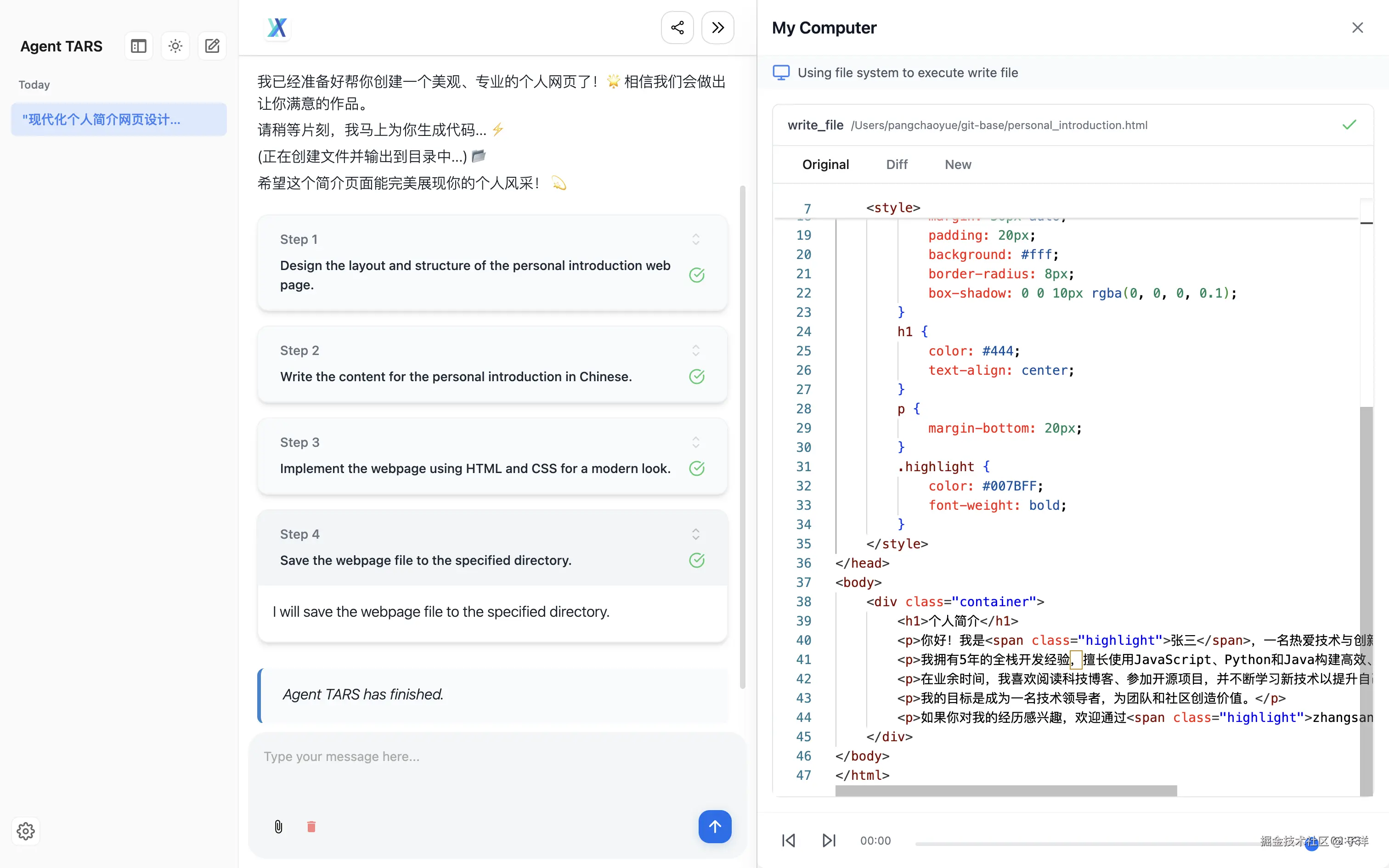Open settings gear at bottom left

[x=25, y=831]
